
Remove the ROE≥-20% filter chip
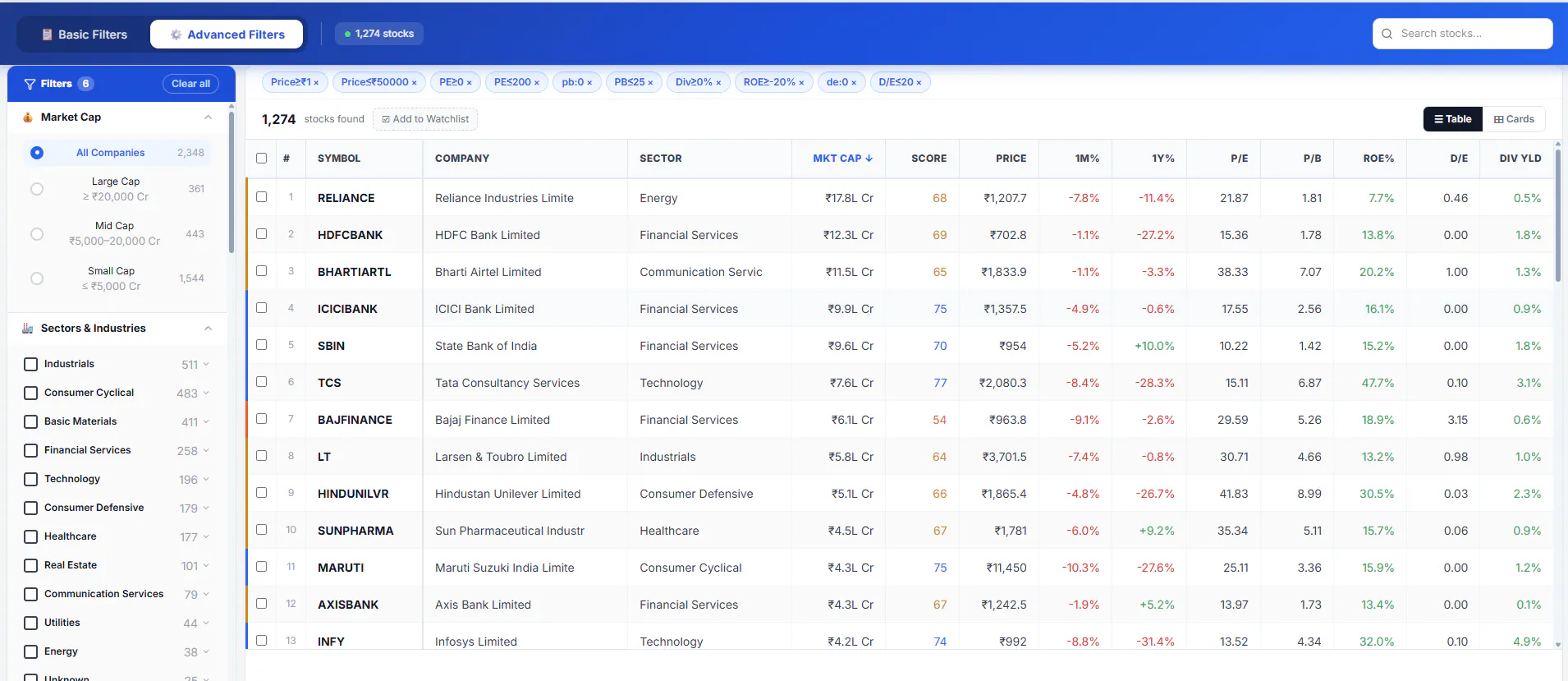[x=802, y=83]
